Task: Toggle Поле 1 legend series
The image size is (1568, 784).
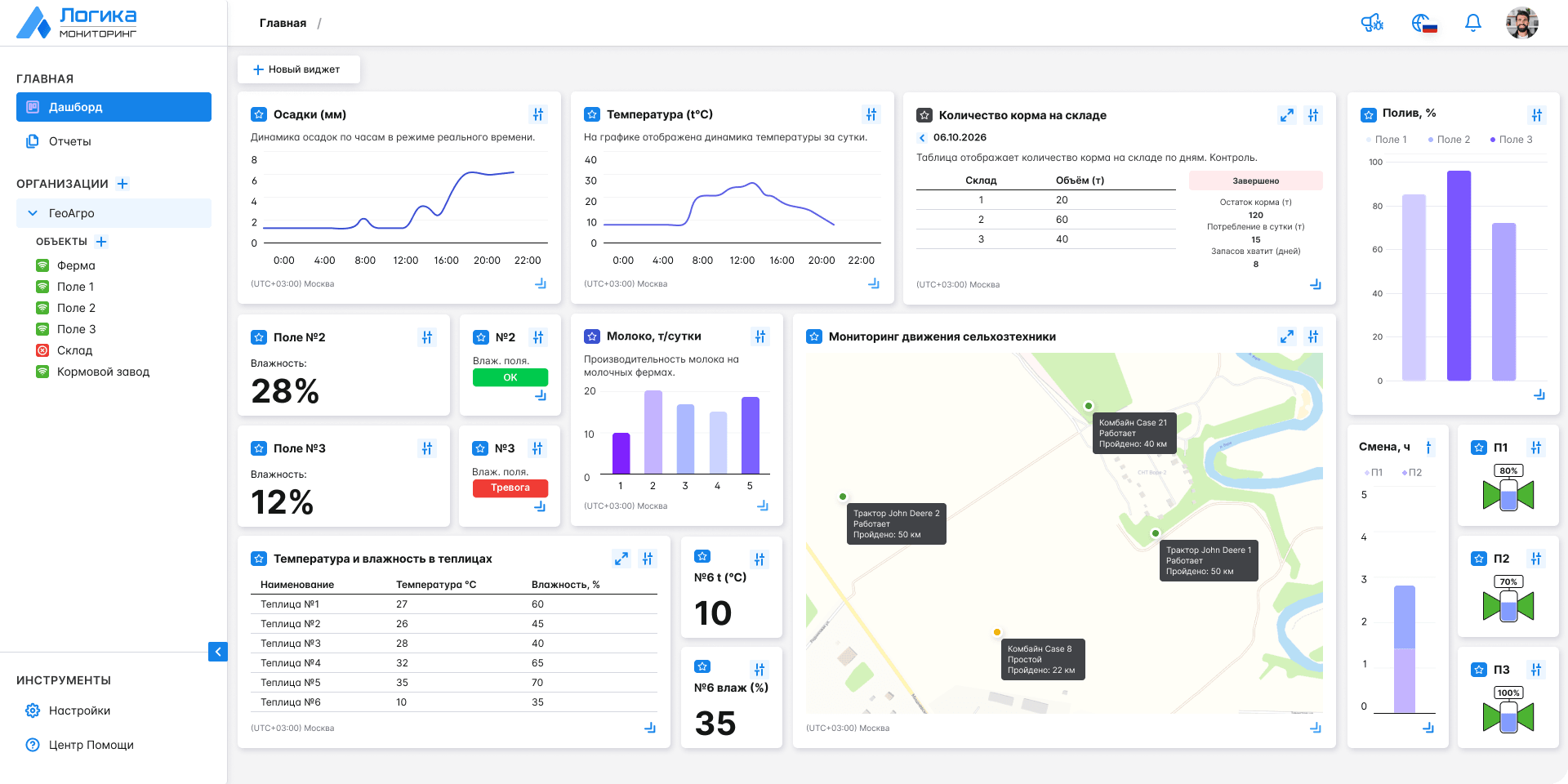Action: point(1387,140)
